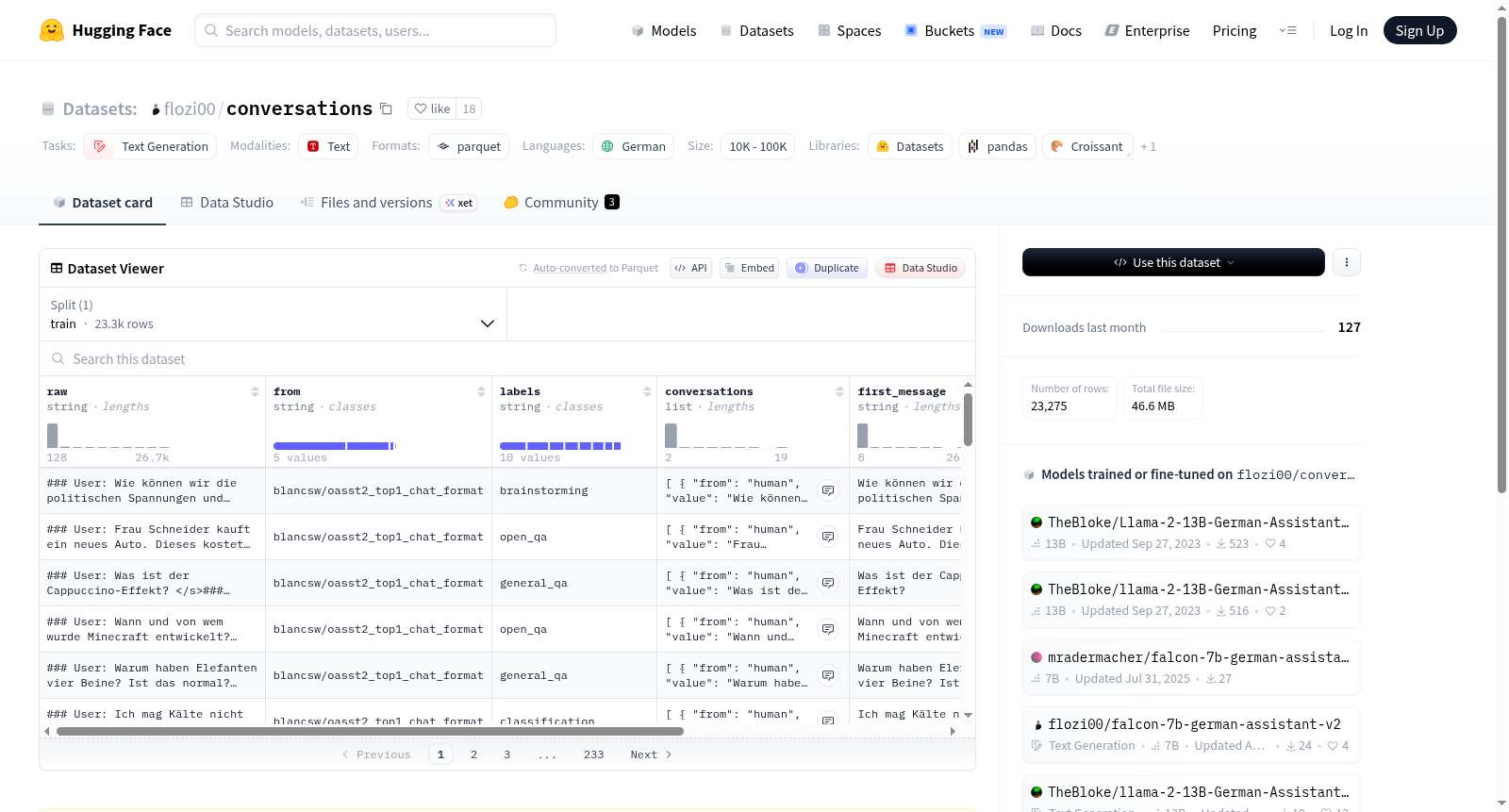The width and height of the screenshot is (1509, 812).
Task: Open Buckets in the top navigation
Action: [955, 30]
